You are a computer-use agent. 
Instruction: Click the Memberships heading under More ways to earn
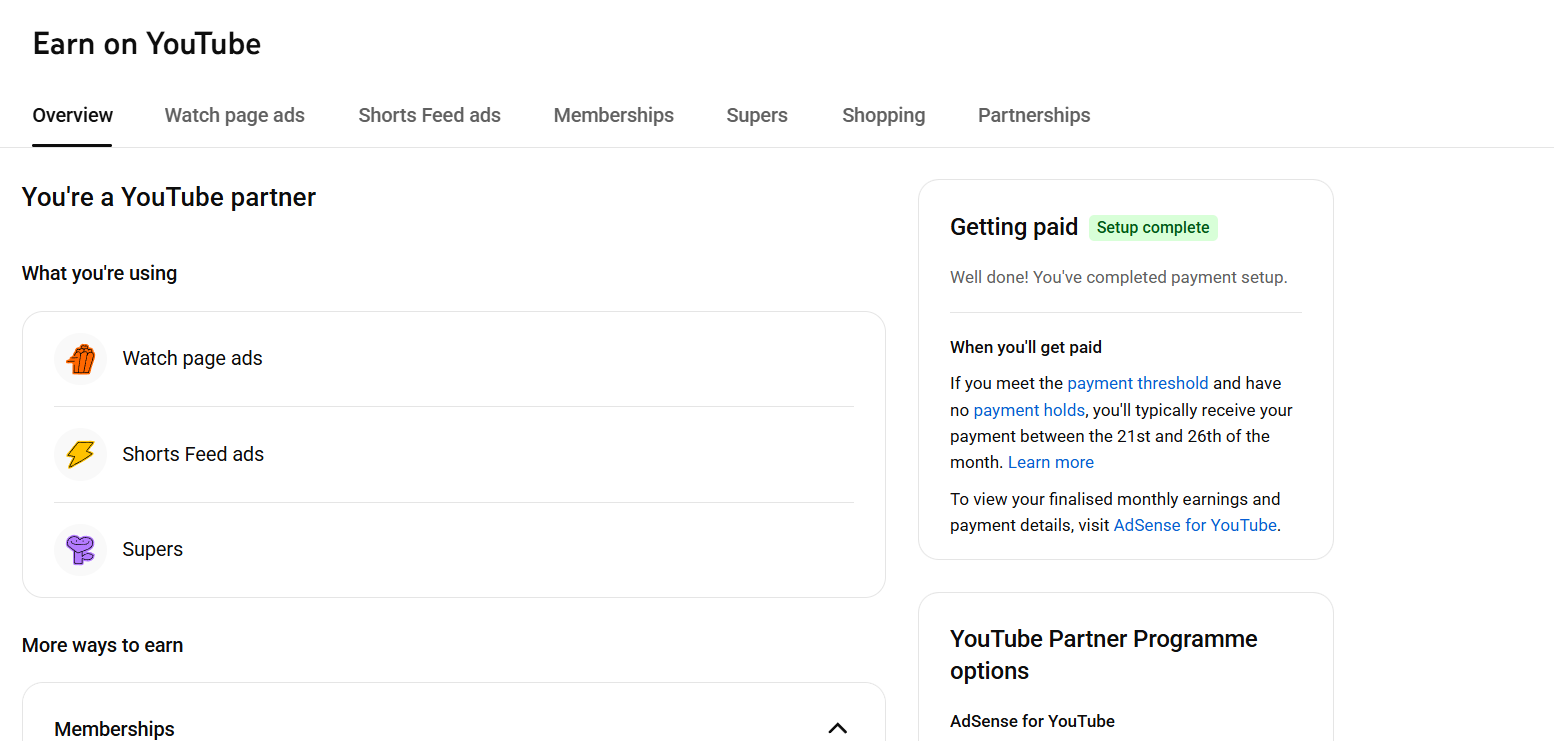coord(115,729)
